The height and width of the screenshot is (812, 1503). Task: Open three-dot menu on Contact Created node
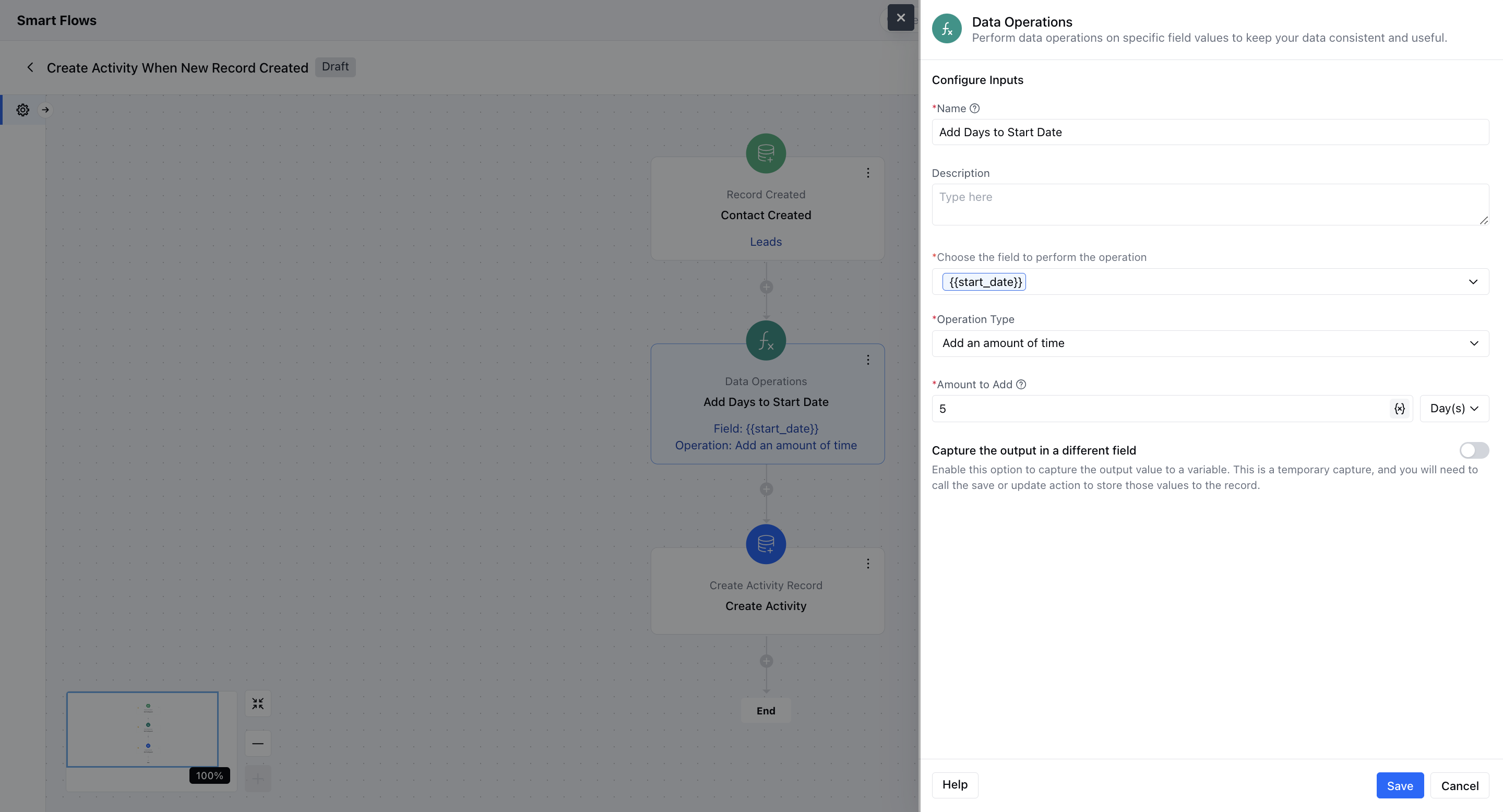coord(867,173)
